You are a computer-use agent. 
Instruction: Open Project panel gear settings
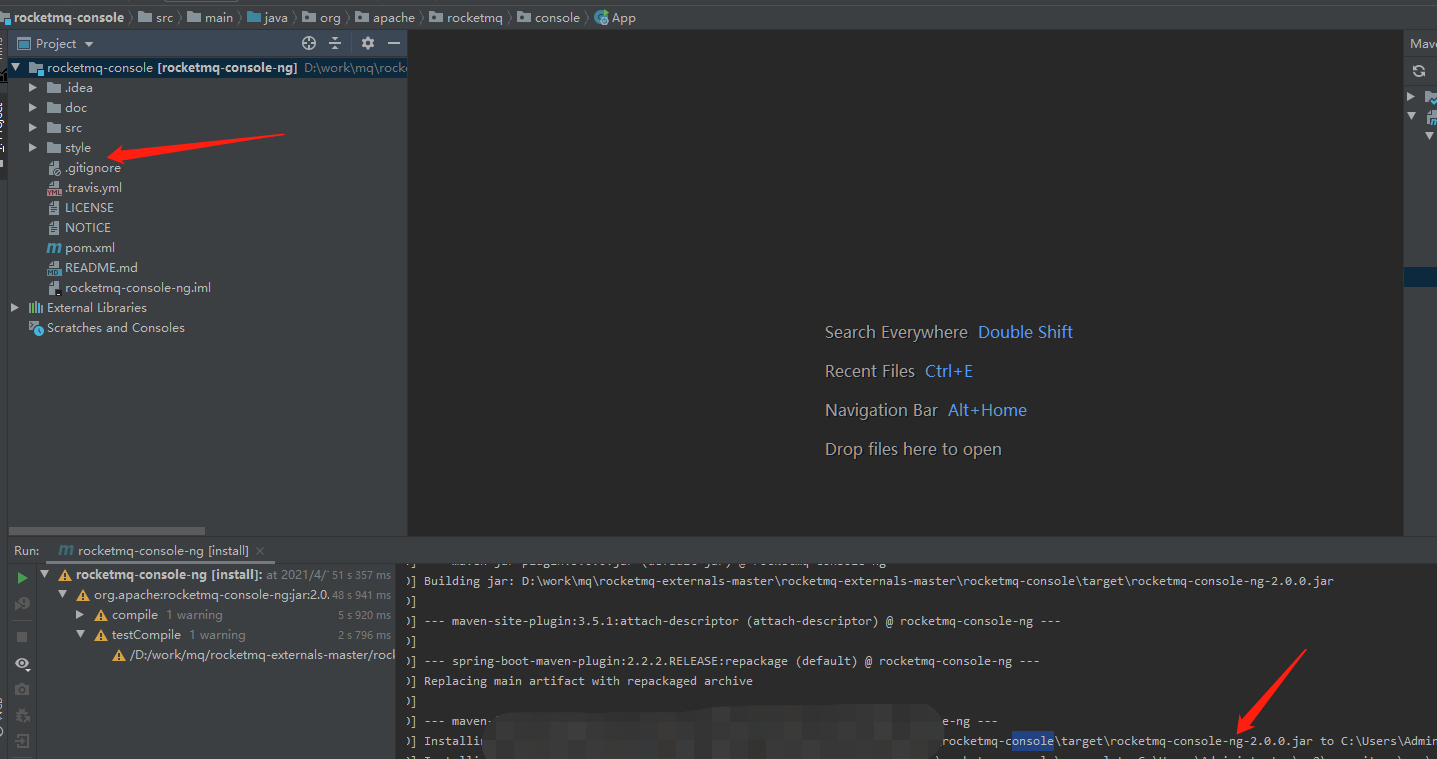[368, 43]
